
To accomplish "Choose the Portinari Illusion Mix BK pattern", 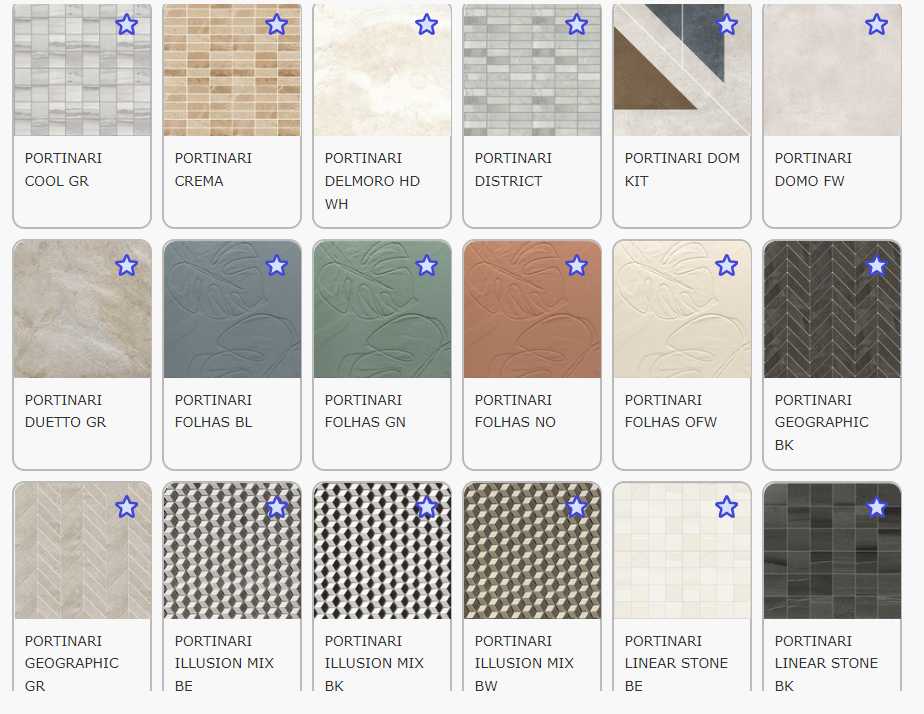I will (x=382, y=552).
